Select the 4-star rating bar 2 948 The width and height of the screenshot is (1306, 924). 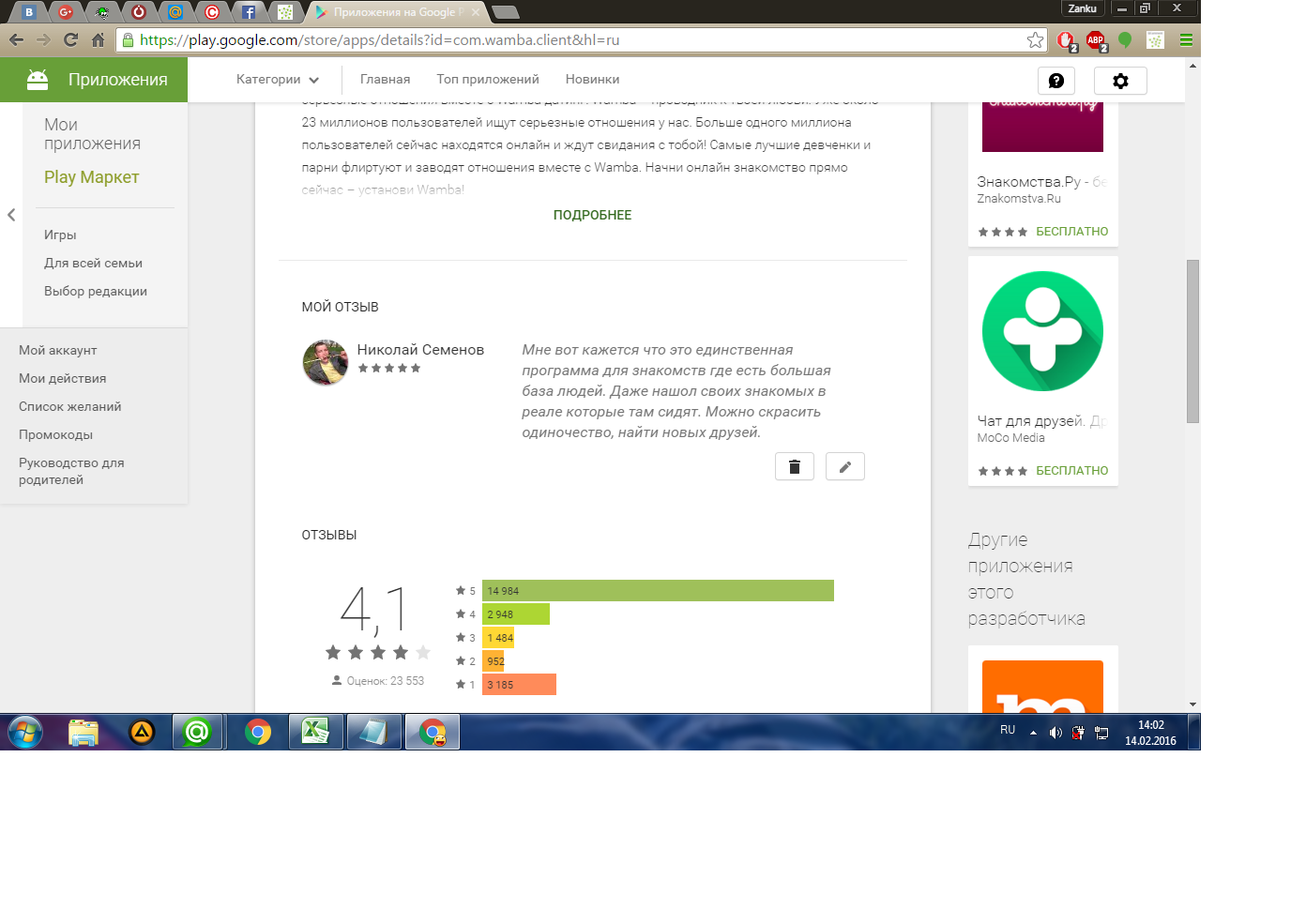pyautogui.click(x=516, y=614)
